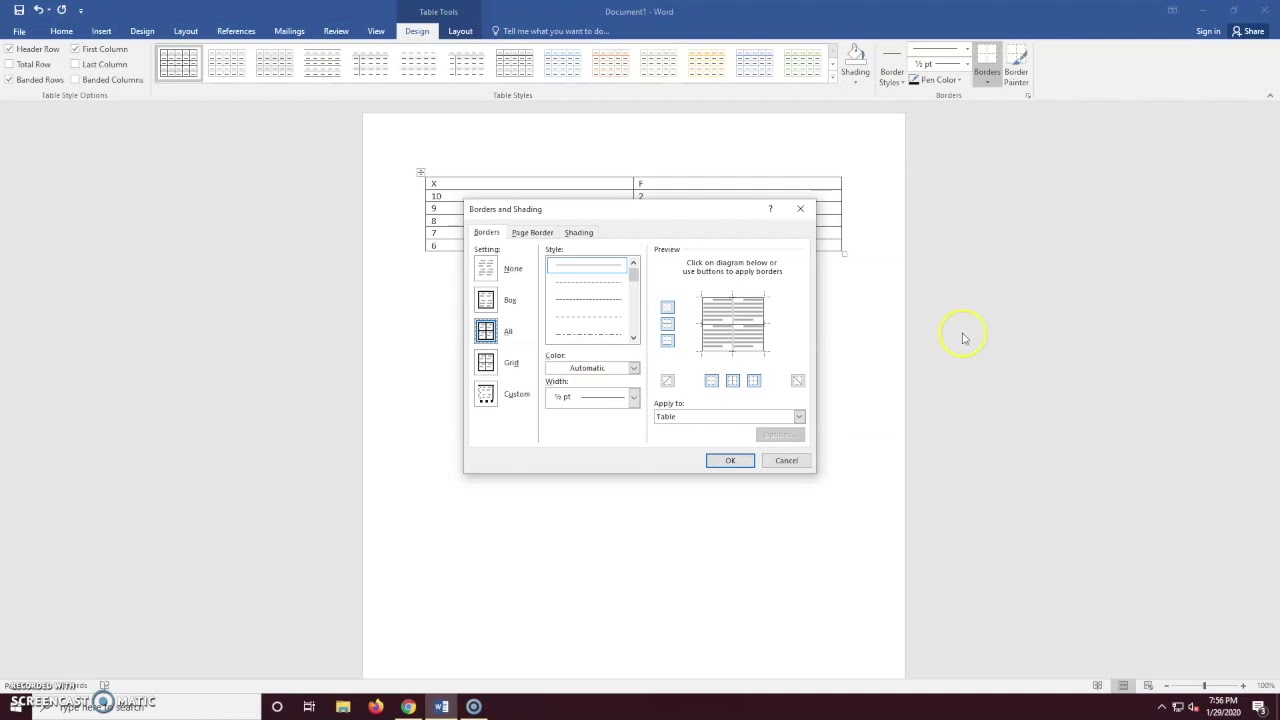Viewport: 1280px width, 720px height.
Task: Expand the border Width dropdown
Action: click(633, 397)
